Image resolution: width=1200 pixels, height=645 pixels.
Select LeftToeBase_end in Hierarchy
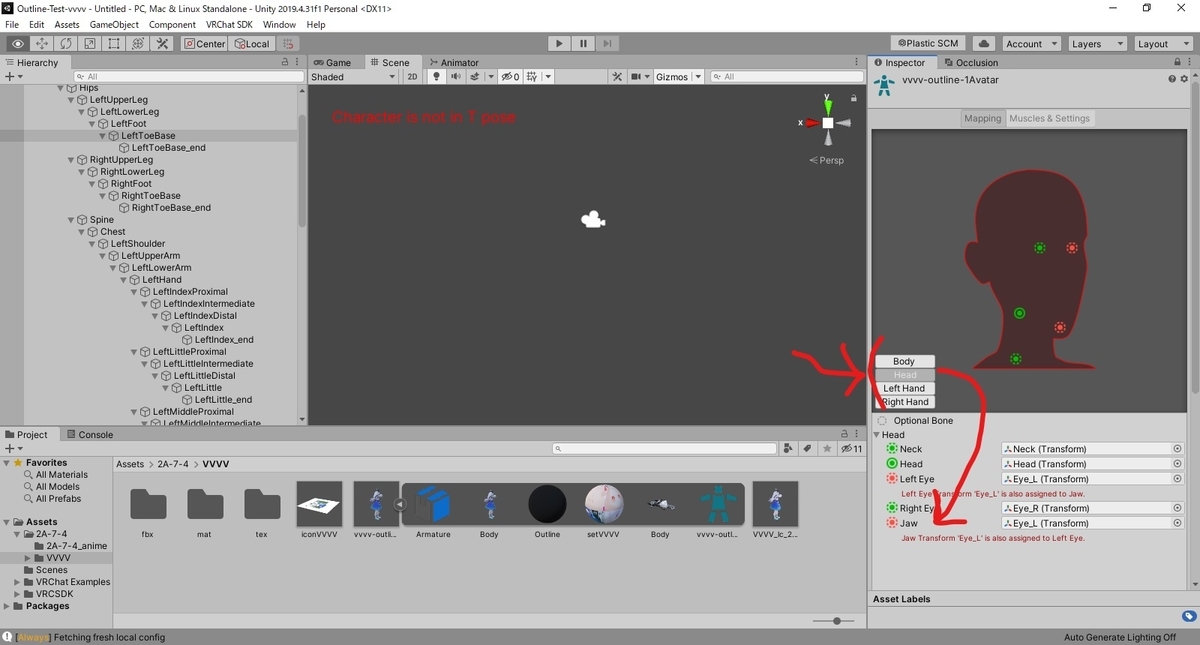pyautogui.click(x=169, y=148)
